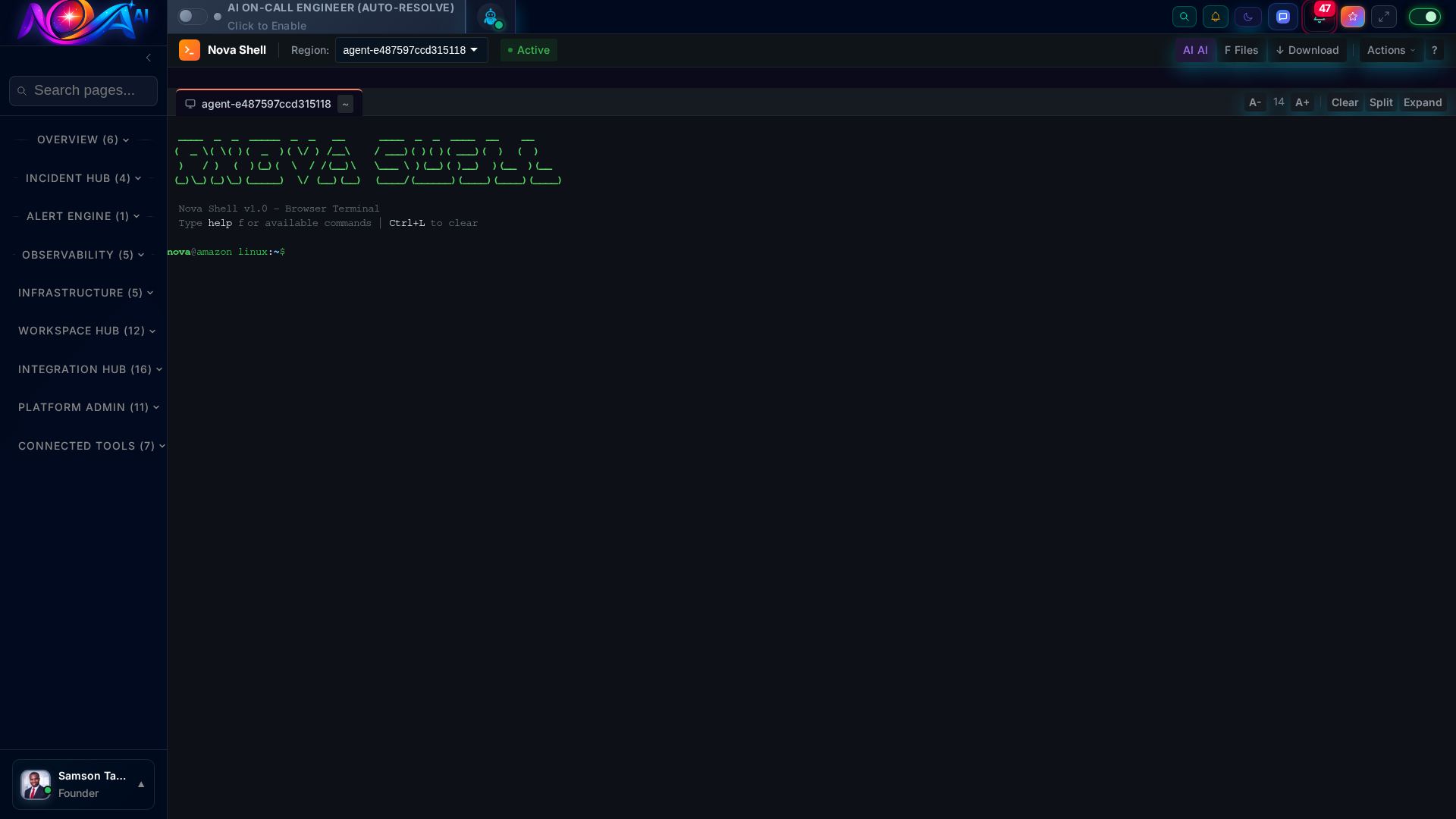This screenshot has width=1456, height=819.
Task: Click the notifications bell icon
Action: pos(1216,16)
